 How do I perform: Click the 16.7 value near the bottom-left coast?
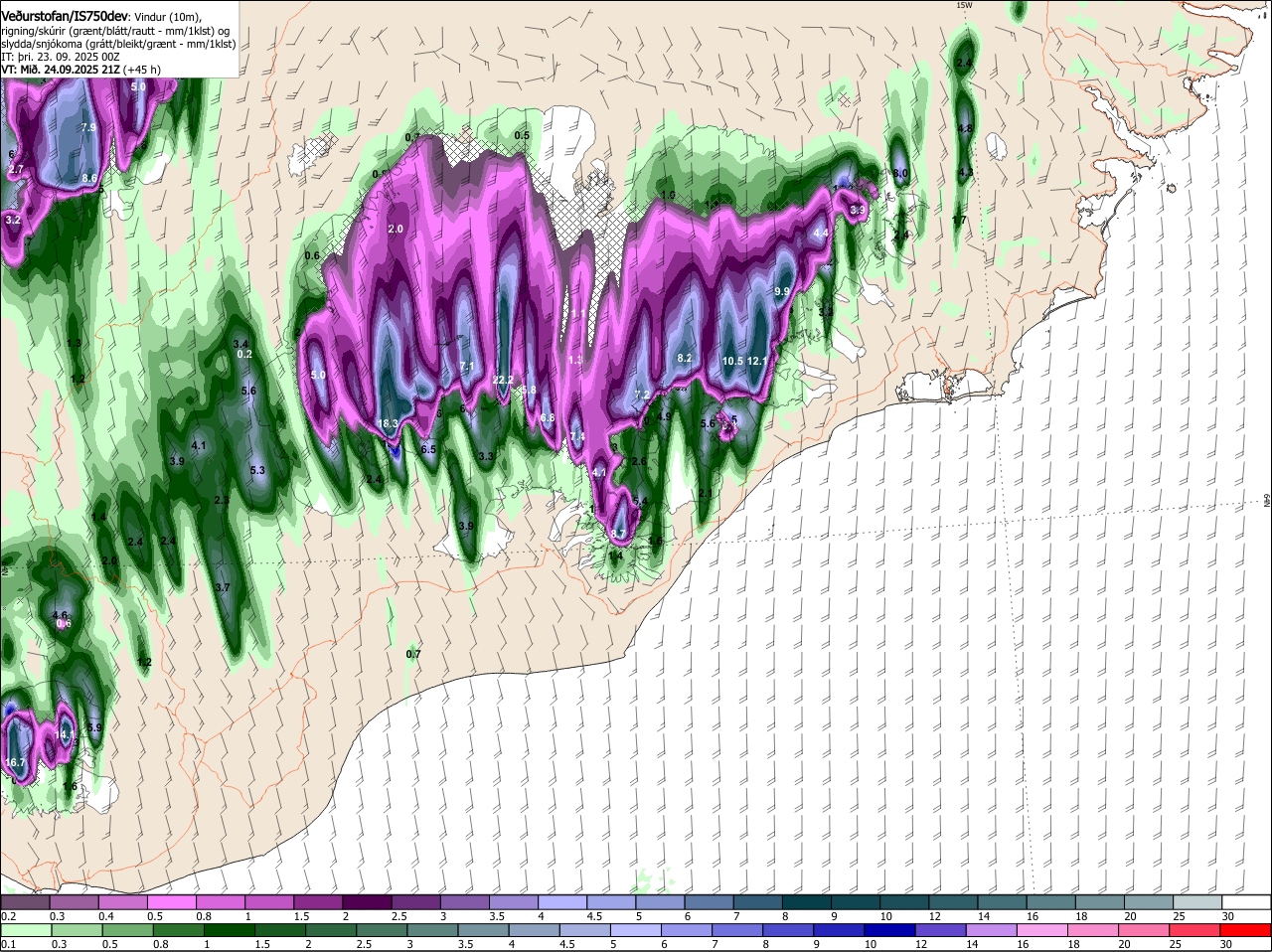click(x=15, y=762)
